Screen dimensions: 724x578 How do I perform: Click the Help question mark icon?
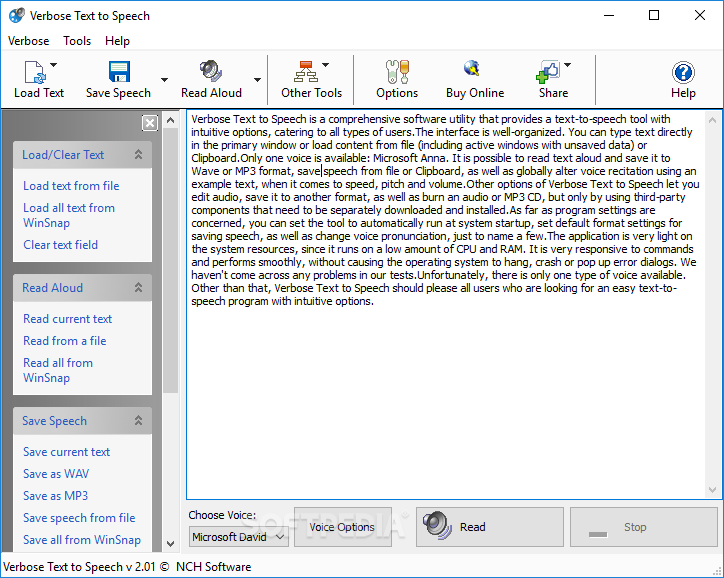[x=683, y=72]
